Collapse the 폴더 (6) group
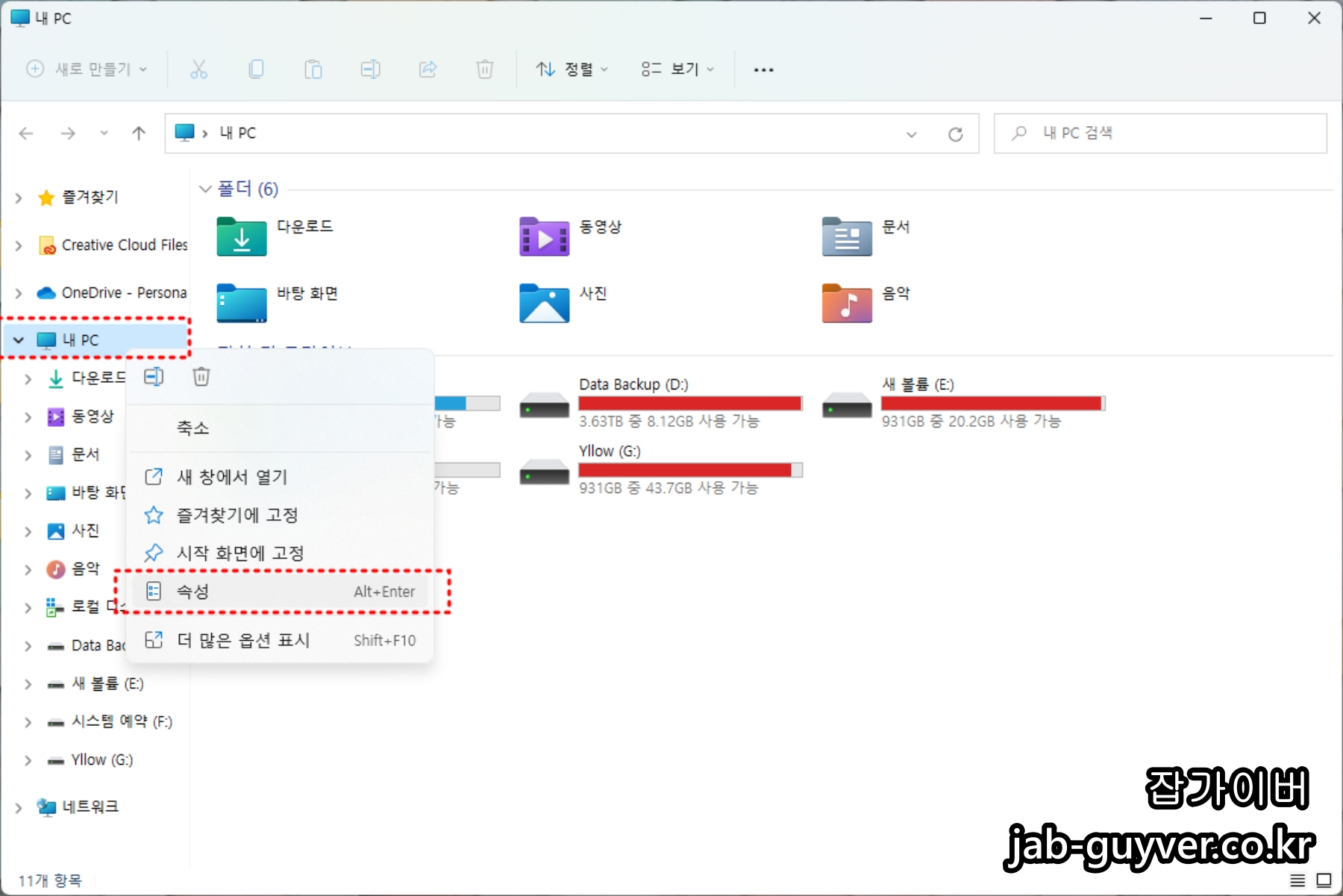This screenshot has width=1343, height=896. point(205,189)
